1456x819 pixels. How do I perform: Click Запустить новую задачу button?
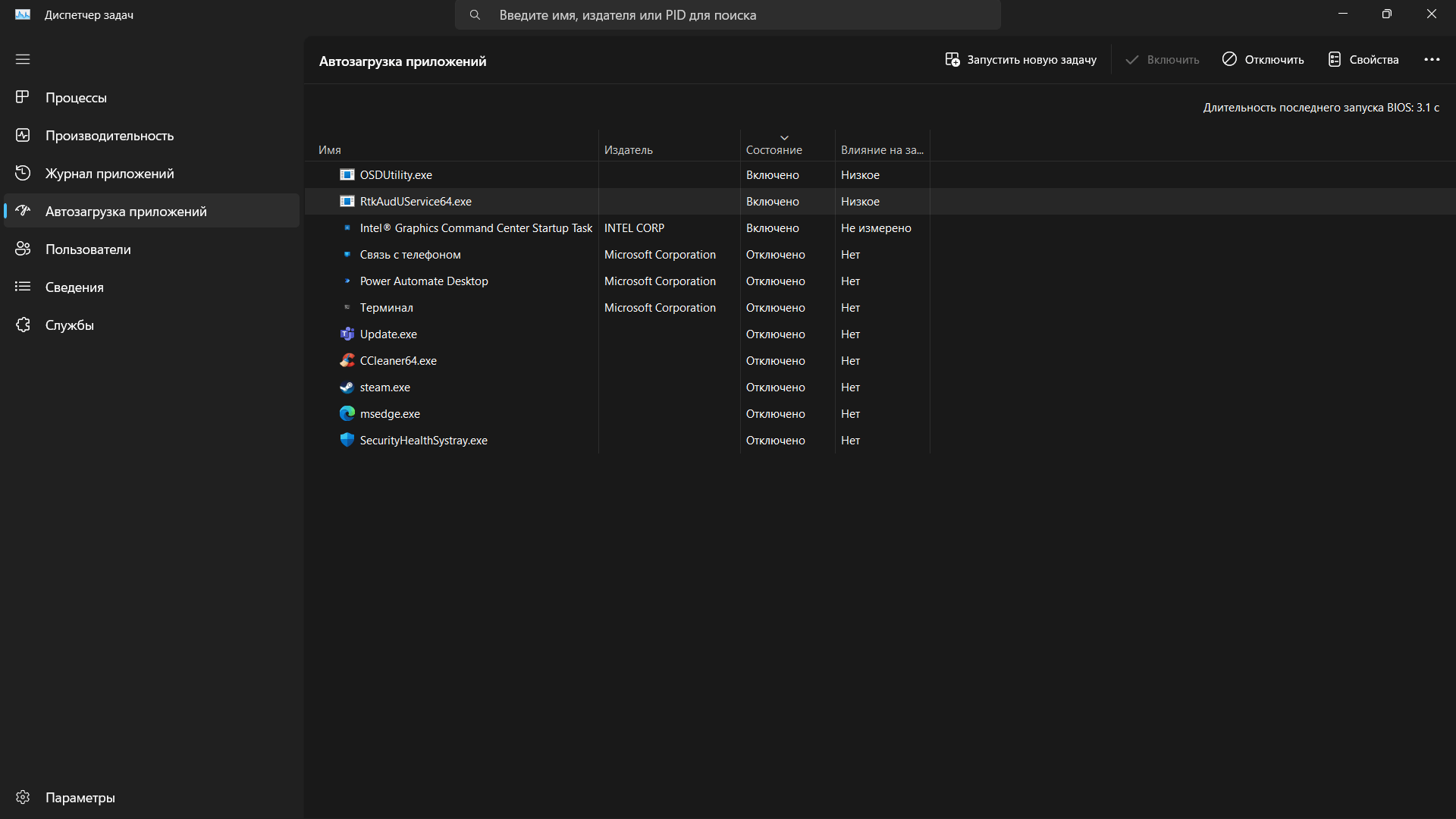1021,60
